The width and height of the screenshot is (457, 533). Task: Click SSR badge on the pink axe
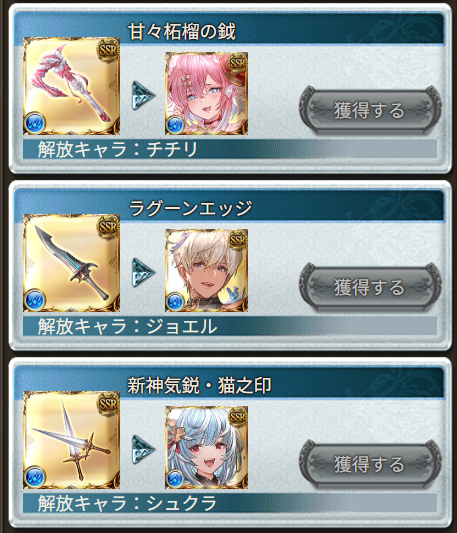[108, 51]
